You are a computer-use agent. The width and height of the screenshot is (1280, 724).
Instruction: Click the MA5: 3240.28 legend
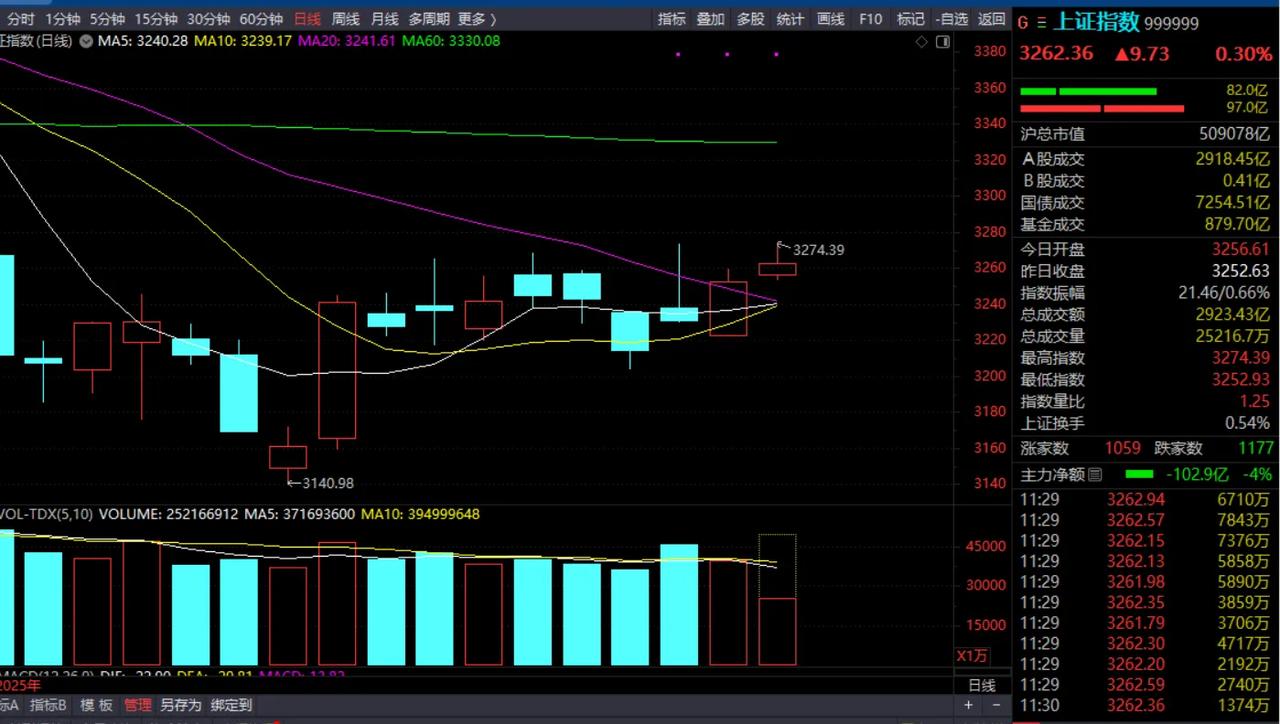point(145,41)
